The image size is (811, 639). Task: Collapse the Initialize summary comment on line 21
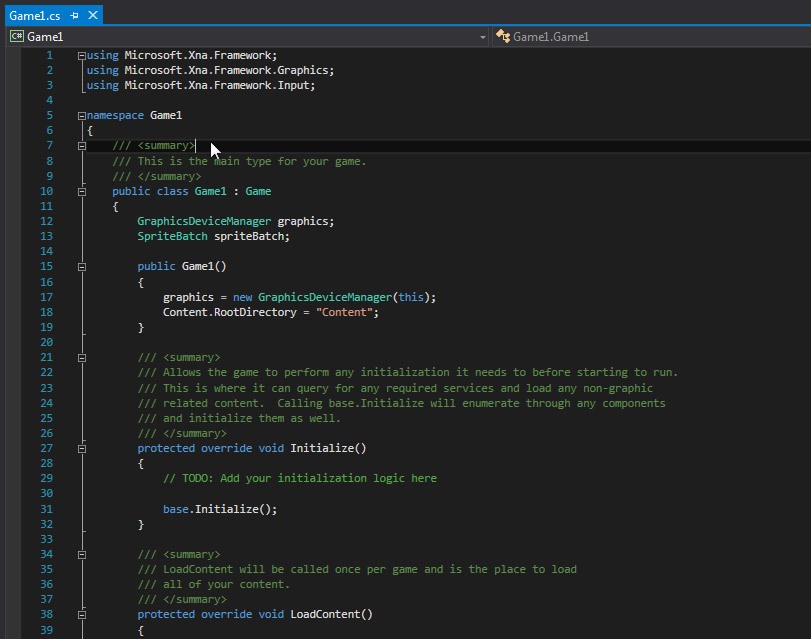(x=82, y=357)
